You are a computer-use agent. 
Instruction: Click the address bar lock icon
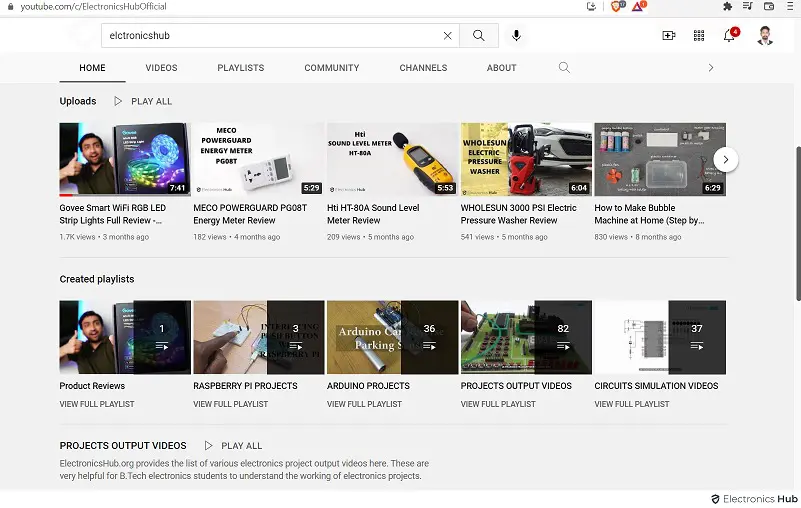(10, 6)
